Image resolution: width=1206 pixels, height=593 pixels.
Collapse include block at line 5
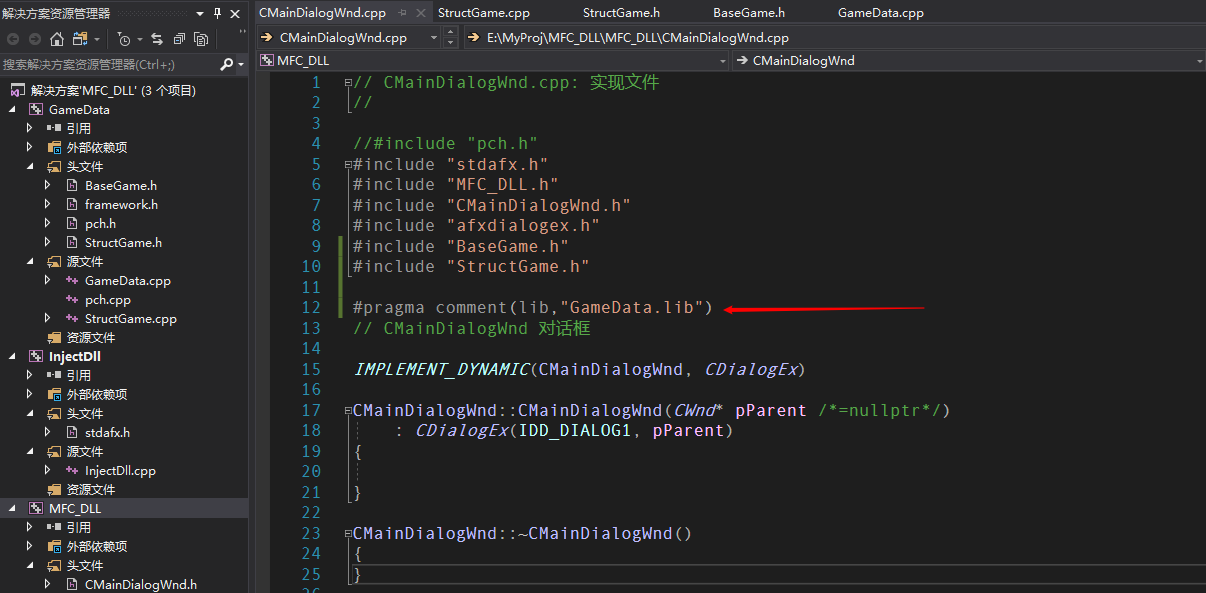pos(346,165)
